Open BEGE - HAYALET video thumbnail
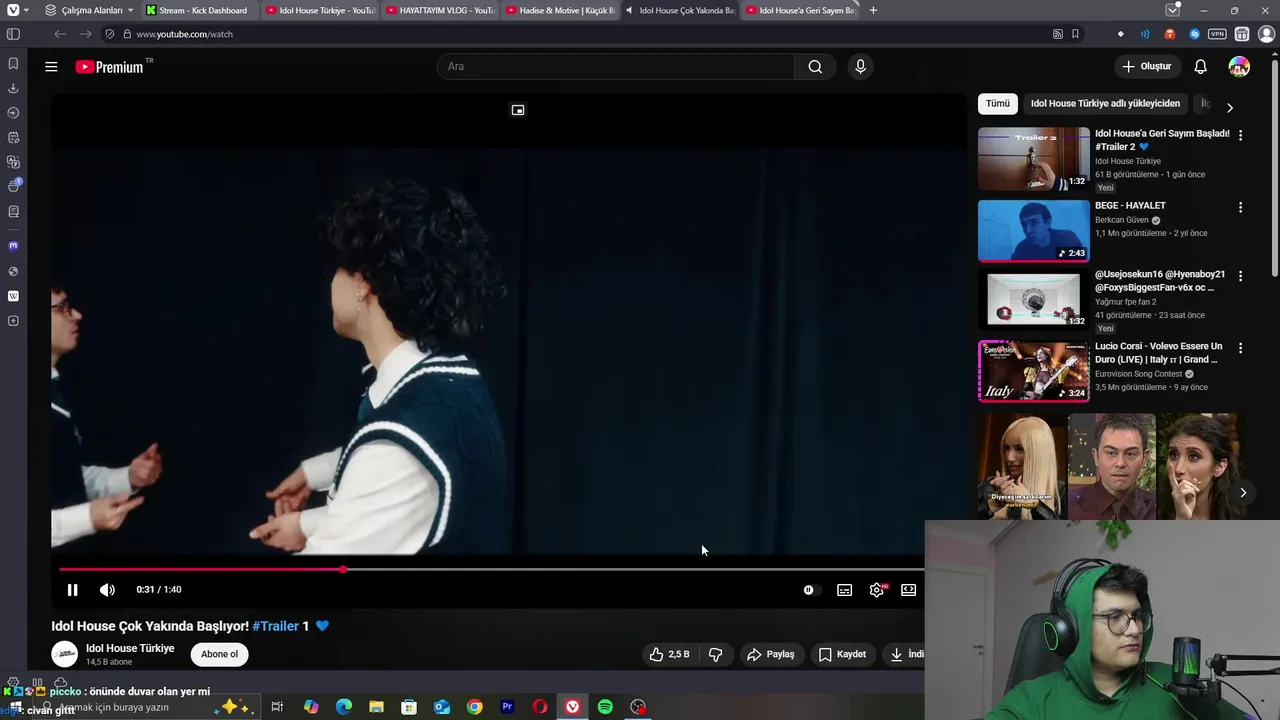Image resolution: width=1280 pixels, height=720 pixels. pyautogui.click(x=1034, y=230)
